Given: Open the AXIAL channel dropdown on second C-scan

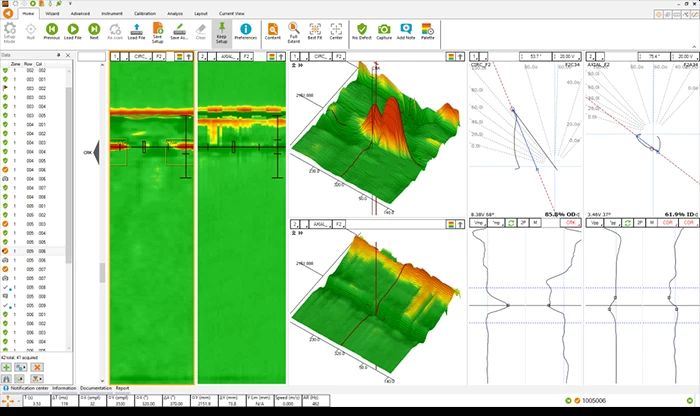Looking at the screenshot, I should (x=229, y=57).
